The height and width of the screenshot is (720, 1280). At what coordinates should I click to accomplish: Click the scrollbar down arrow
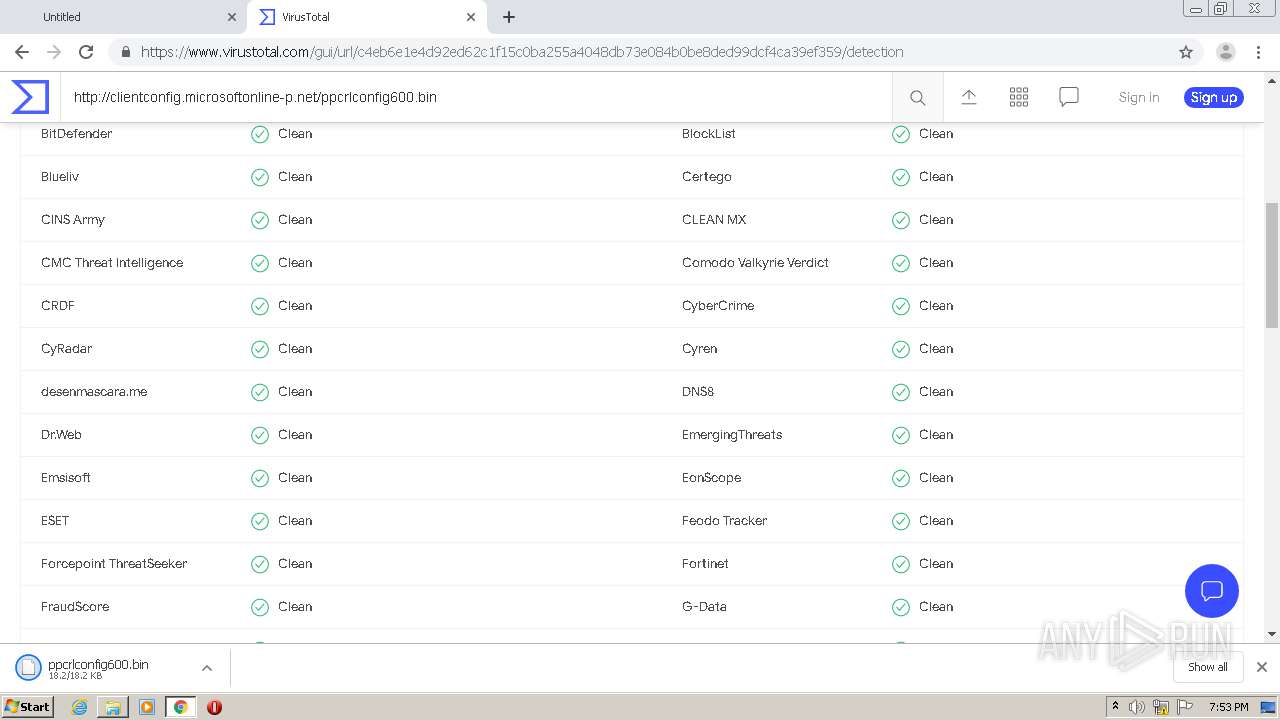tap(1272, 634)
